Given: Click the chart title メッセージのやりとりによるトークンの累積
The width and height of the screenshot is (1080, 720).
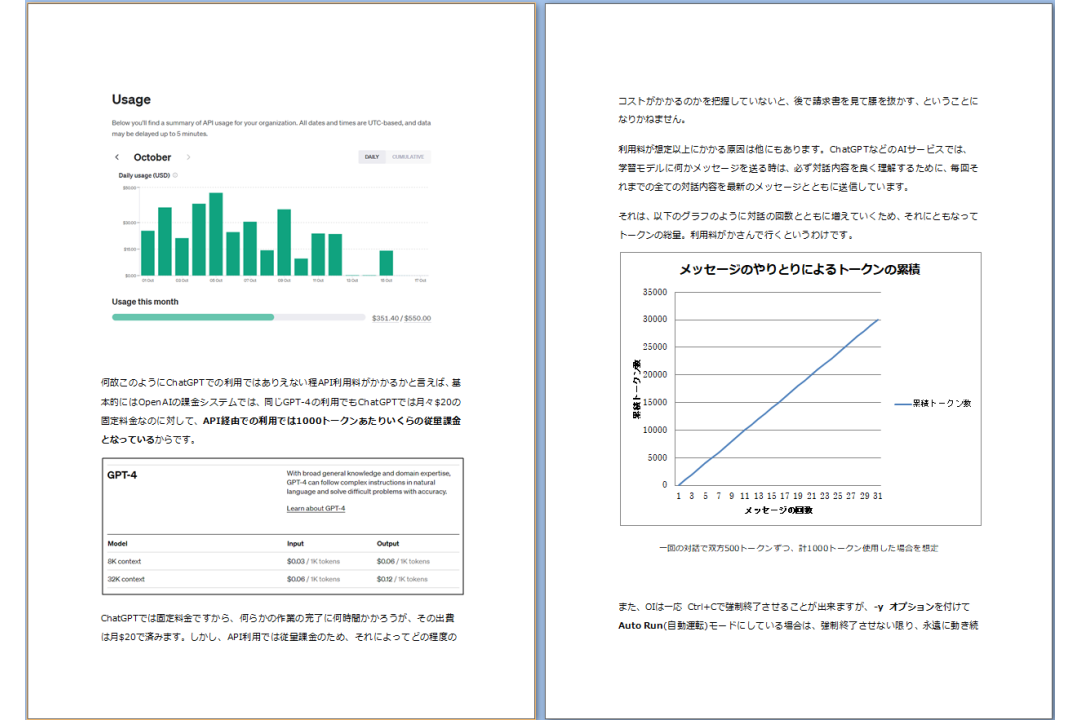Looking at the screenshot, I should 800,269.
